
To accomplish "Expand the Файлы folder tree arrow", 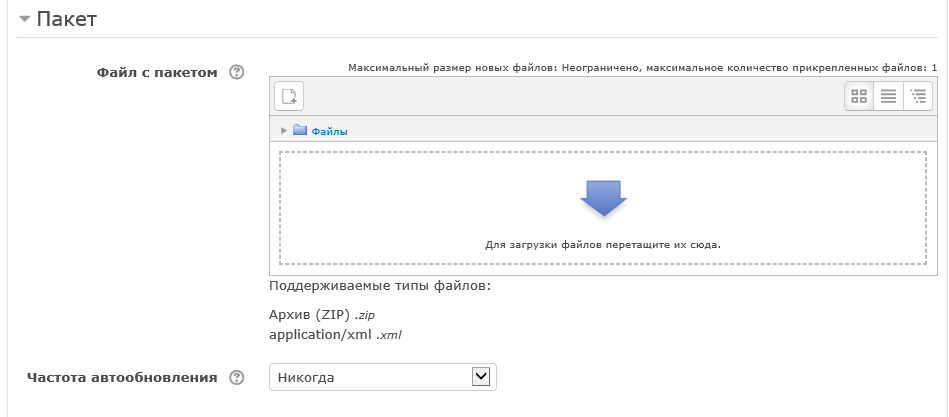I will coord(284,130).
